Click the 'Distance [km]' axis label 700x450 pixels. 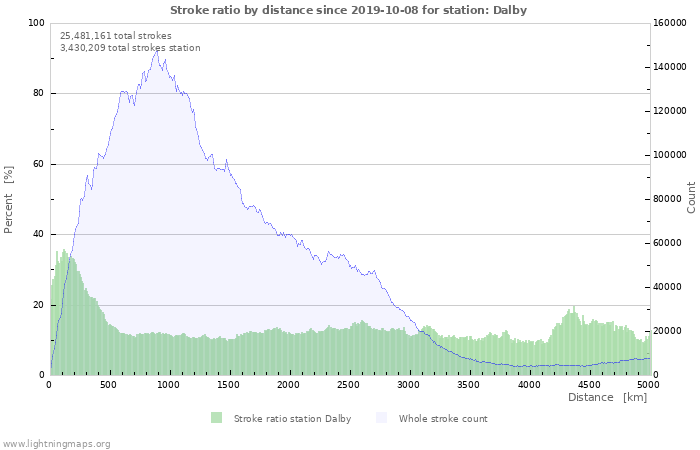click(x=607, y=398)
